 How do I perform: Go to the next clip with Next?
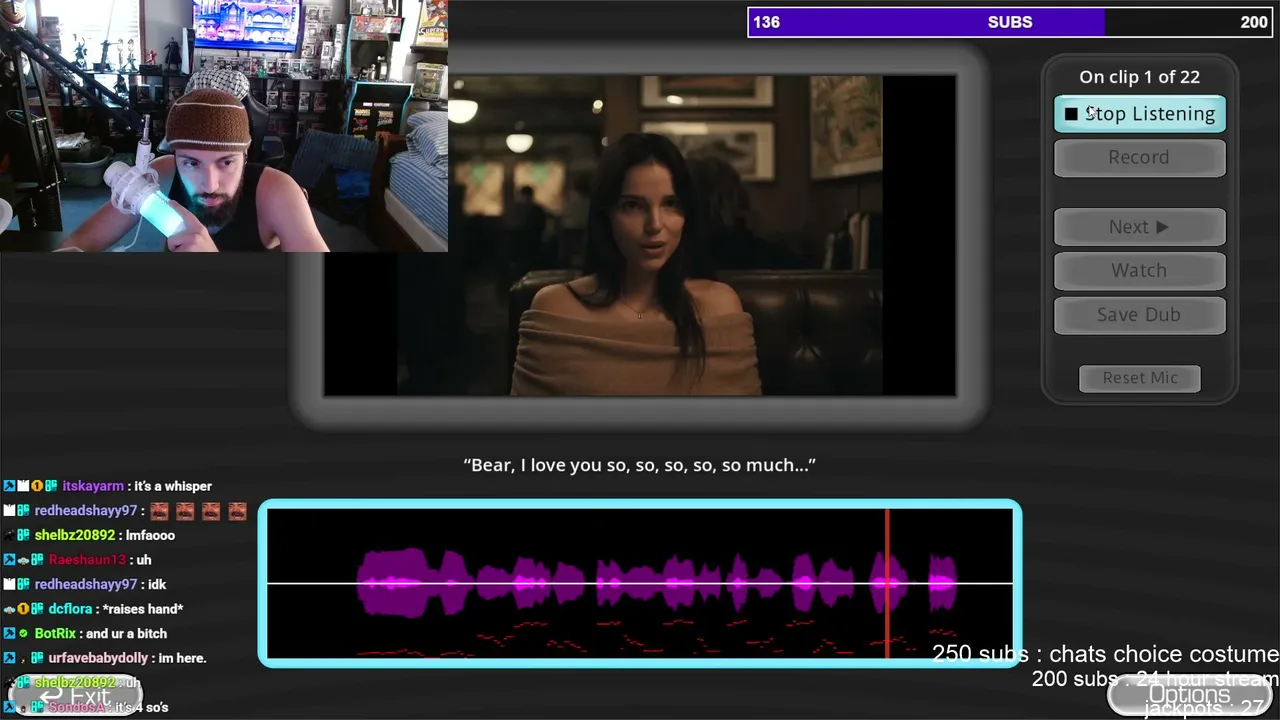coord(1139,227)
